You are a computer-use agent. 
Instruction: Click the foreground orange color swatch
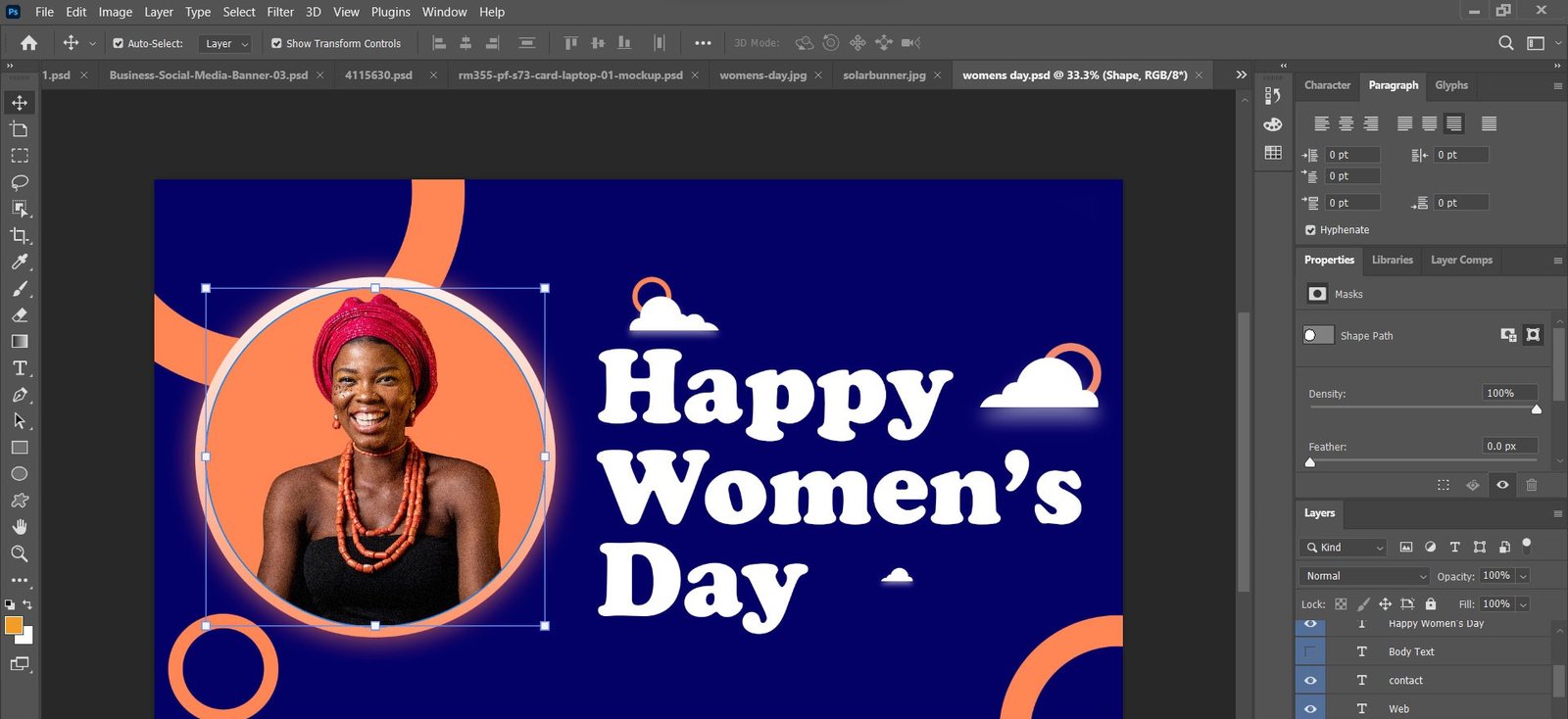click(13, 625)
